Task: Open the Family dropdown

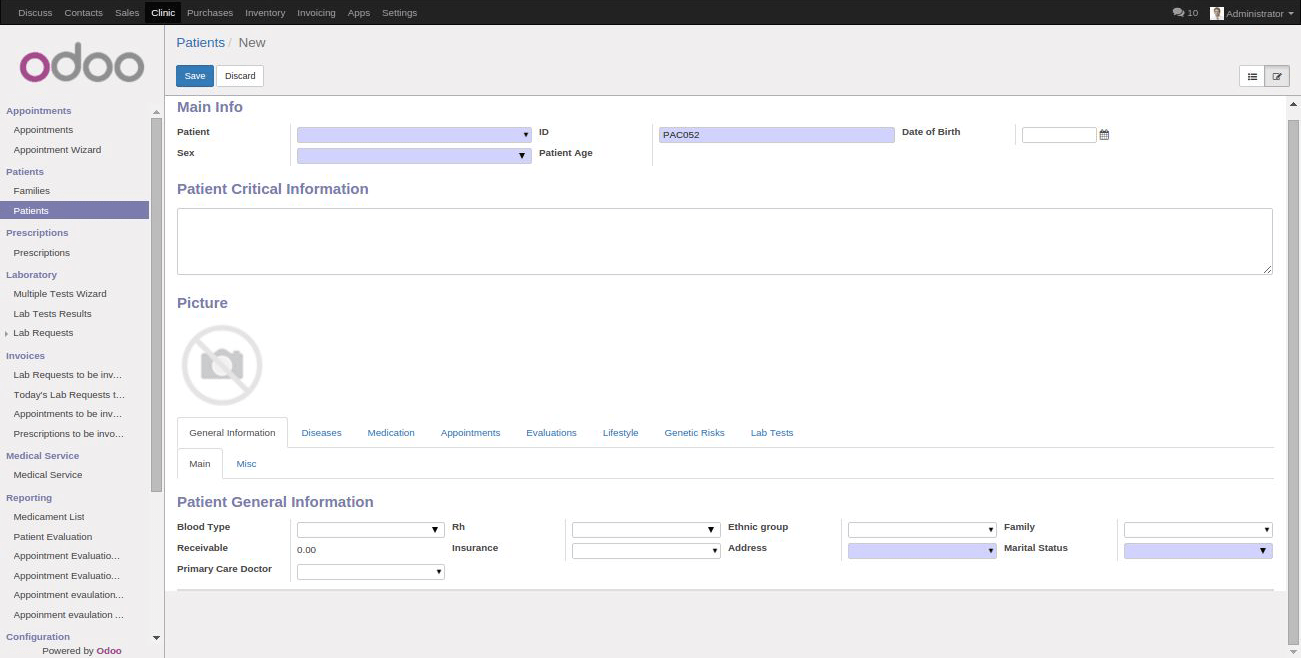Action: (x=1198, y=530)
